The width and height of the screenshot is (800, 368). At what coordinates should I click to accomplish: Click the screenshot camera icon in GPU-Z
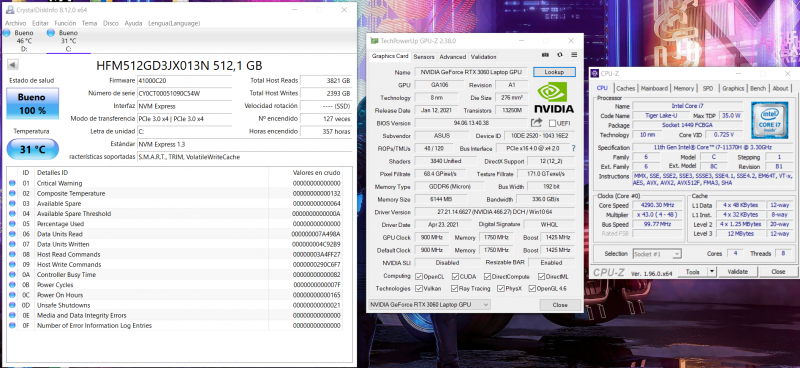tap(545, 55)
